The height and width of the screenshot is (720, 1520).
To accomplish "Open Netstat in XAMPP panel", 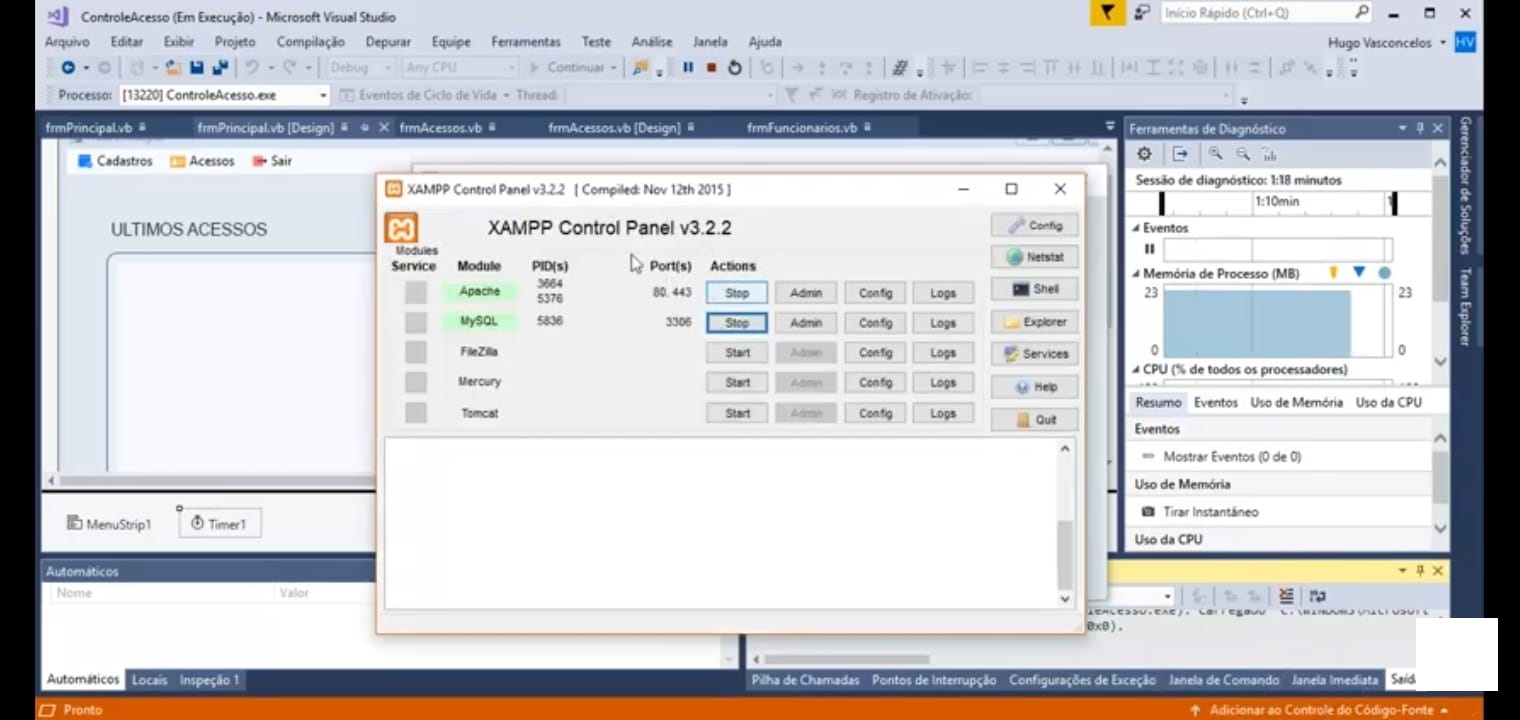I will click(1035, 257).
